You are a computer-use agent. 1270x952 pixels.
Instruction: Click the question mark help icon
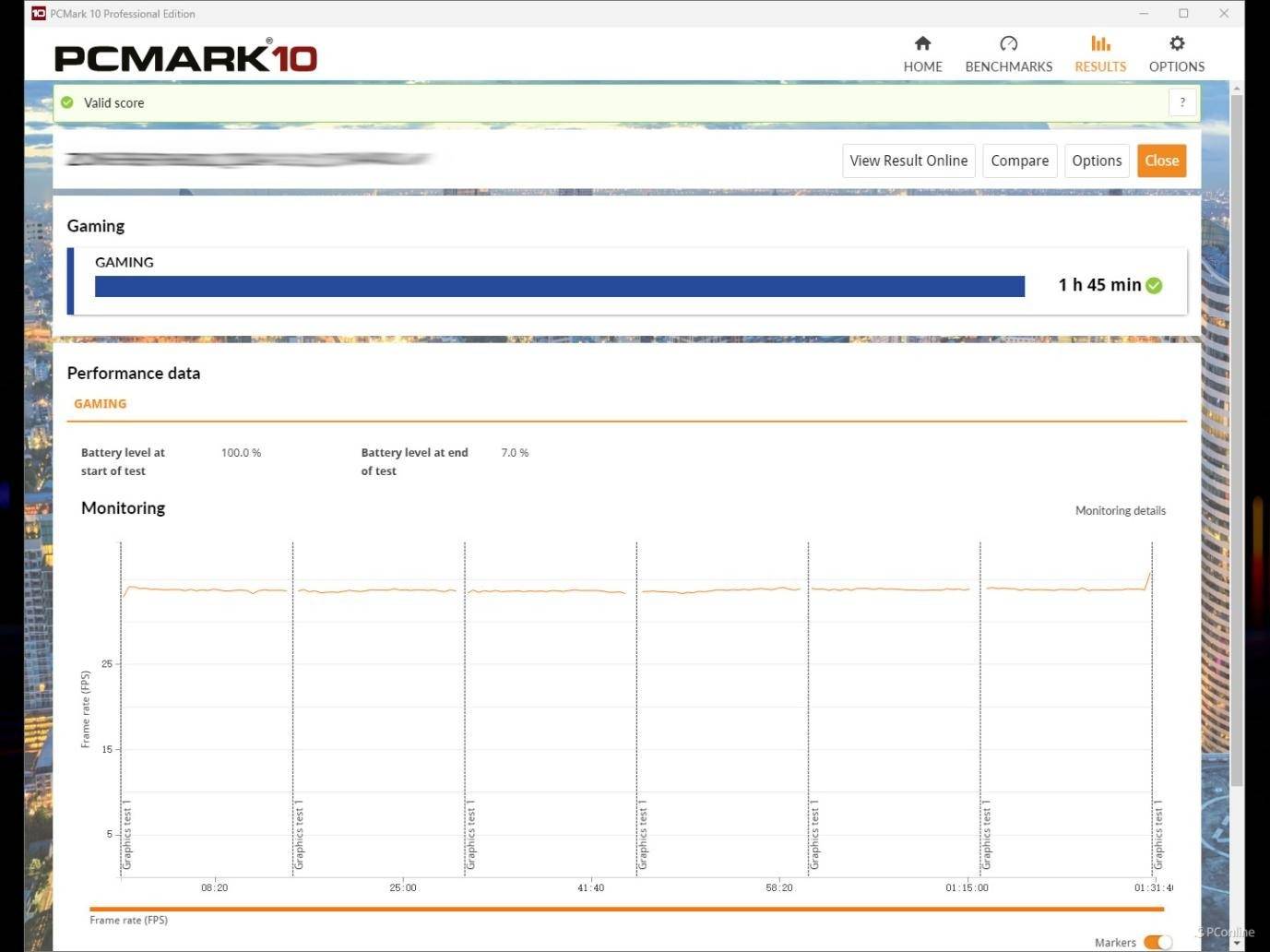(x=1182, y=102)
